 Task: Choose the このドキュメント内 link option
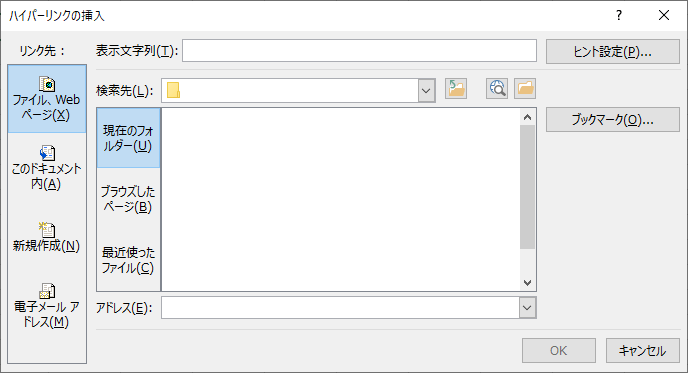point(47,169)
